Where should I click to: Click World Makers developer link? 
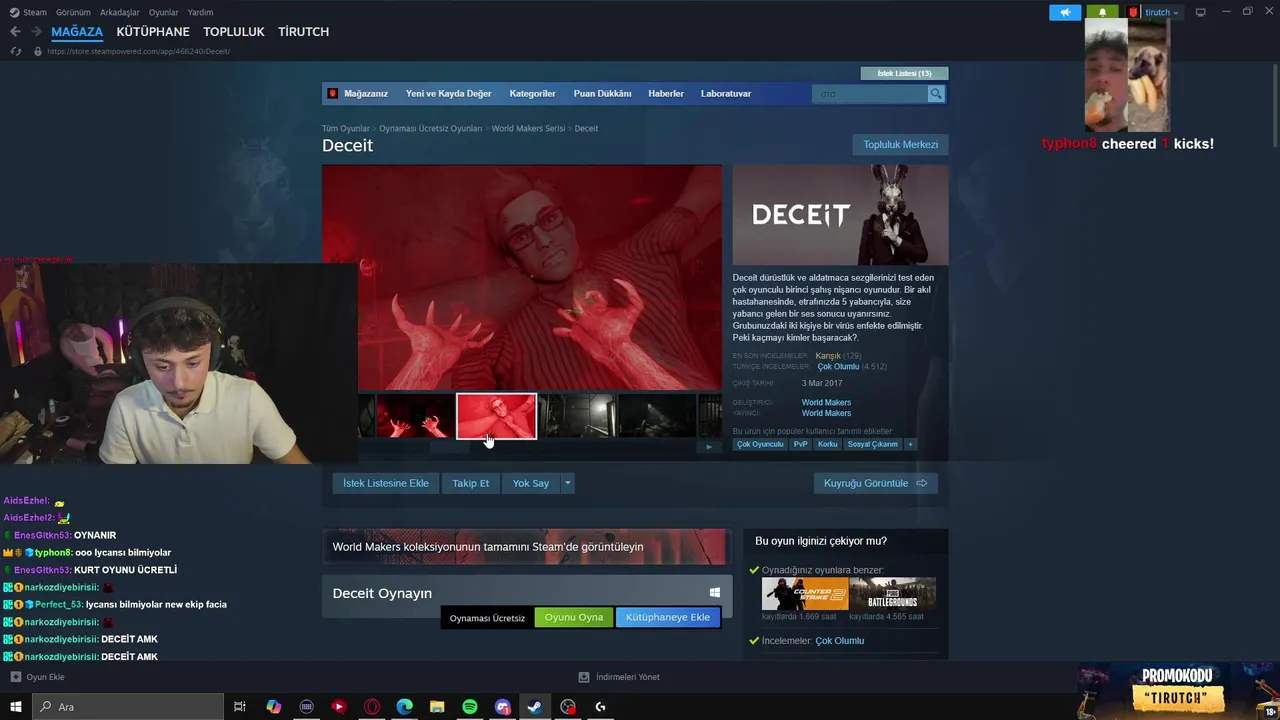[826, 403]
